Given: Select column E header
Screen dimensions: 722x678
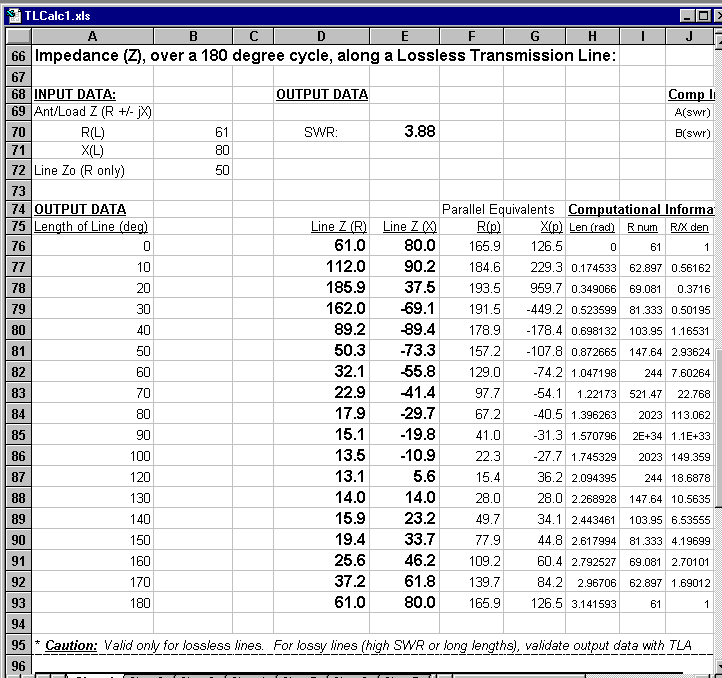Looking at the screenshot, I should click(404, 36).
